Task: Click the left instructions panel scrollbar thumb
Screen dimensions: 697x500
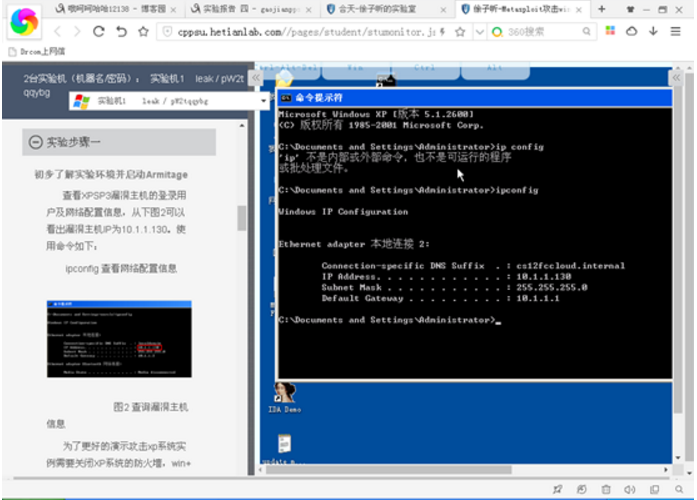Action: pos(241,218)
